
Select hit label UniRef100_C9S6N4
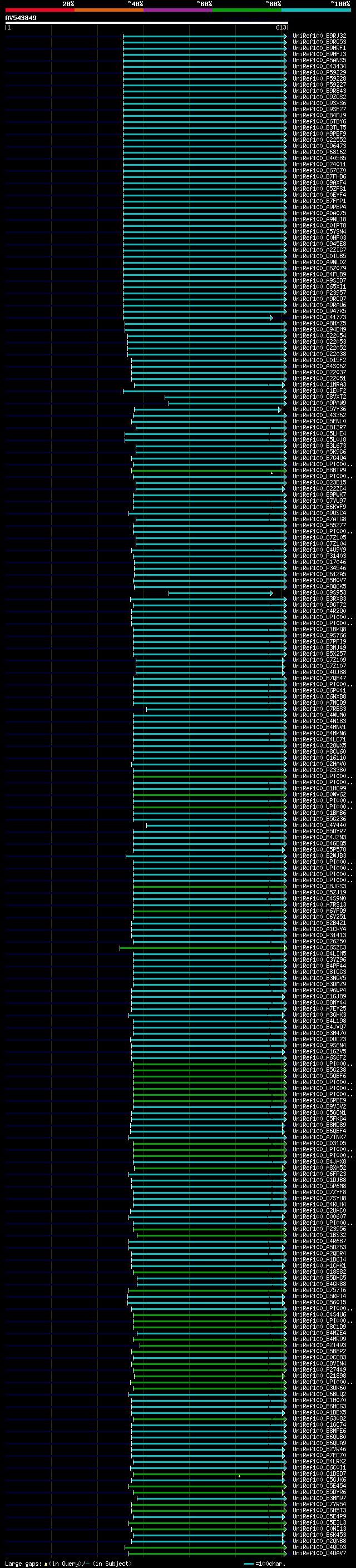coord(319,1046)
